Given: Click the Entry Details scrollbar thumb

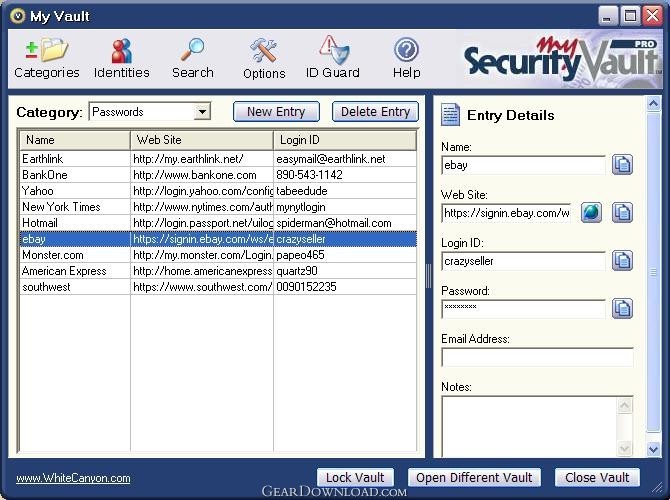Looking at the screenshot, I should pyautogui.click(x=653, y=272).
